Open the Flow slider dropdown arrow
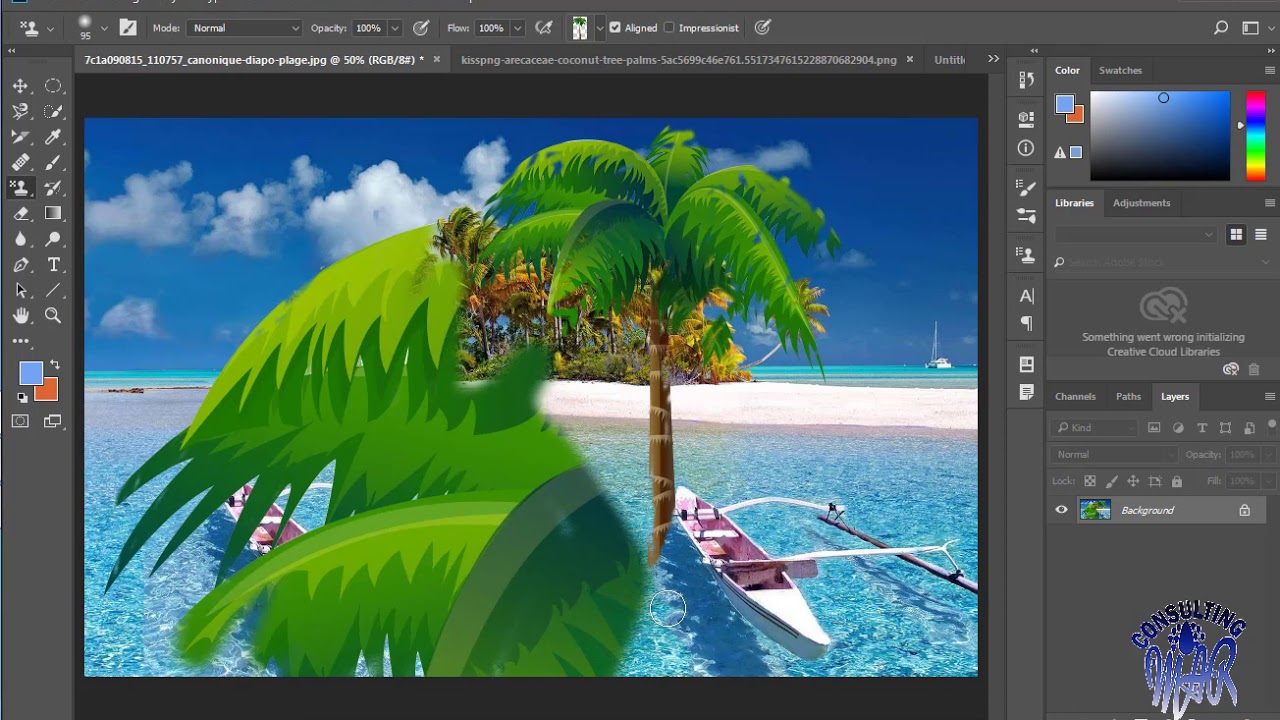This screenshot has width=1280, height=720. click(x=517, y=28)
